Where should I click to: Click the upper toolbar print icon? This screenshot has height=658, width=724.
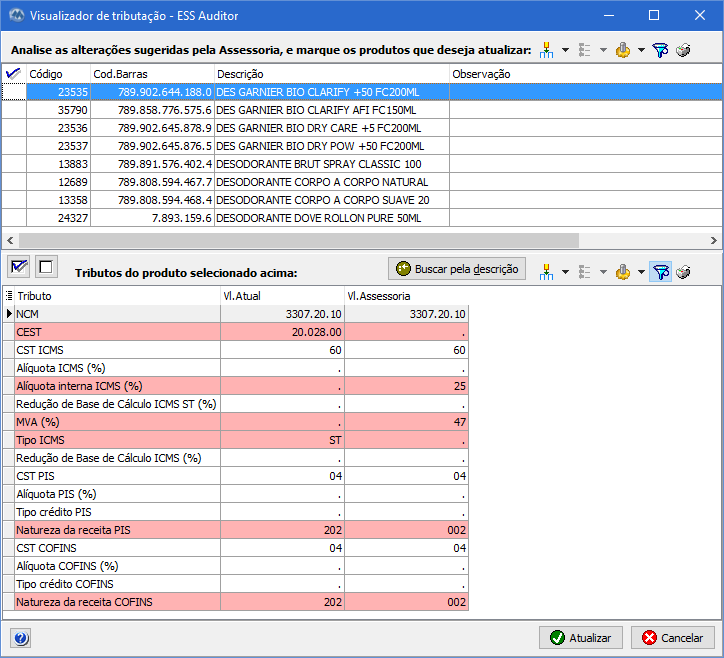[x=683, y=50]
